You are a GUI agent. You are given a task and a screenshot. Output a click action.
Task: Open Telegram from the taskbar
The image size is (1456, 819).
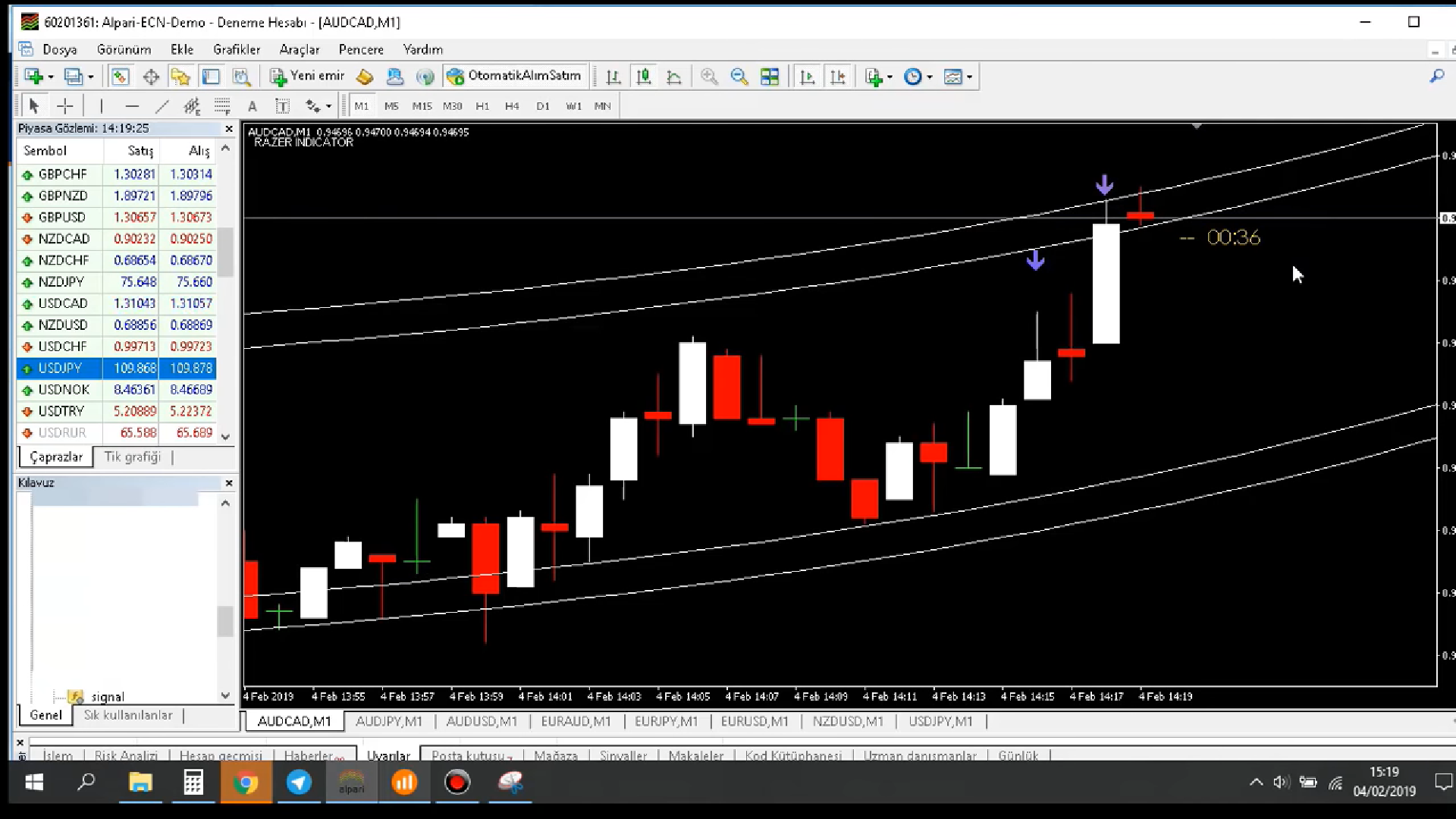point(299,782)
